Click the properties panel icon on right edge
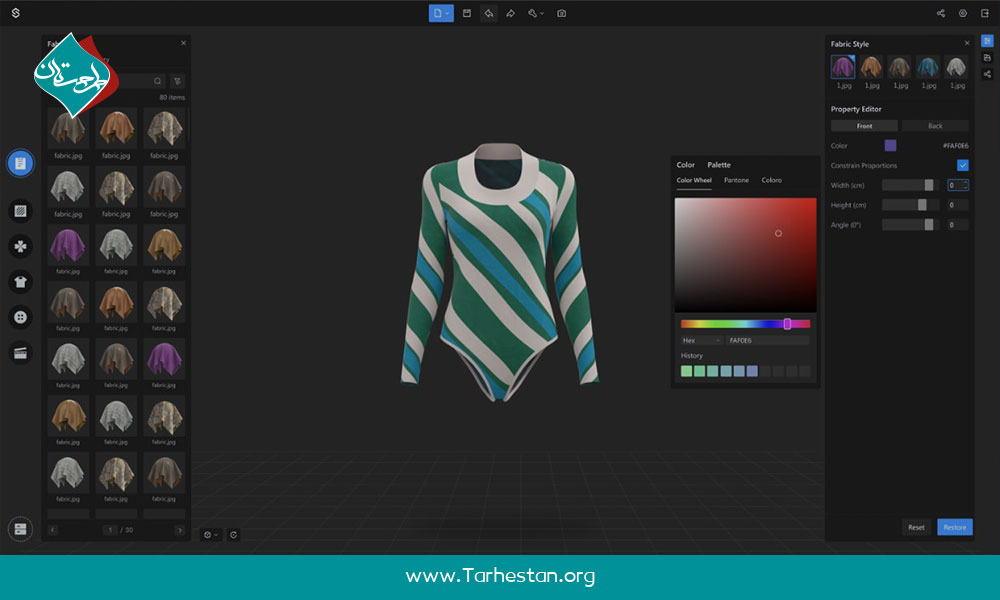1000x600 pixels. 987,41
